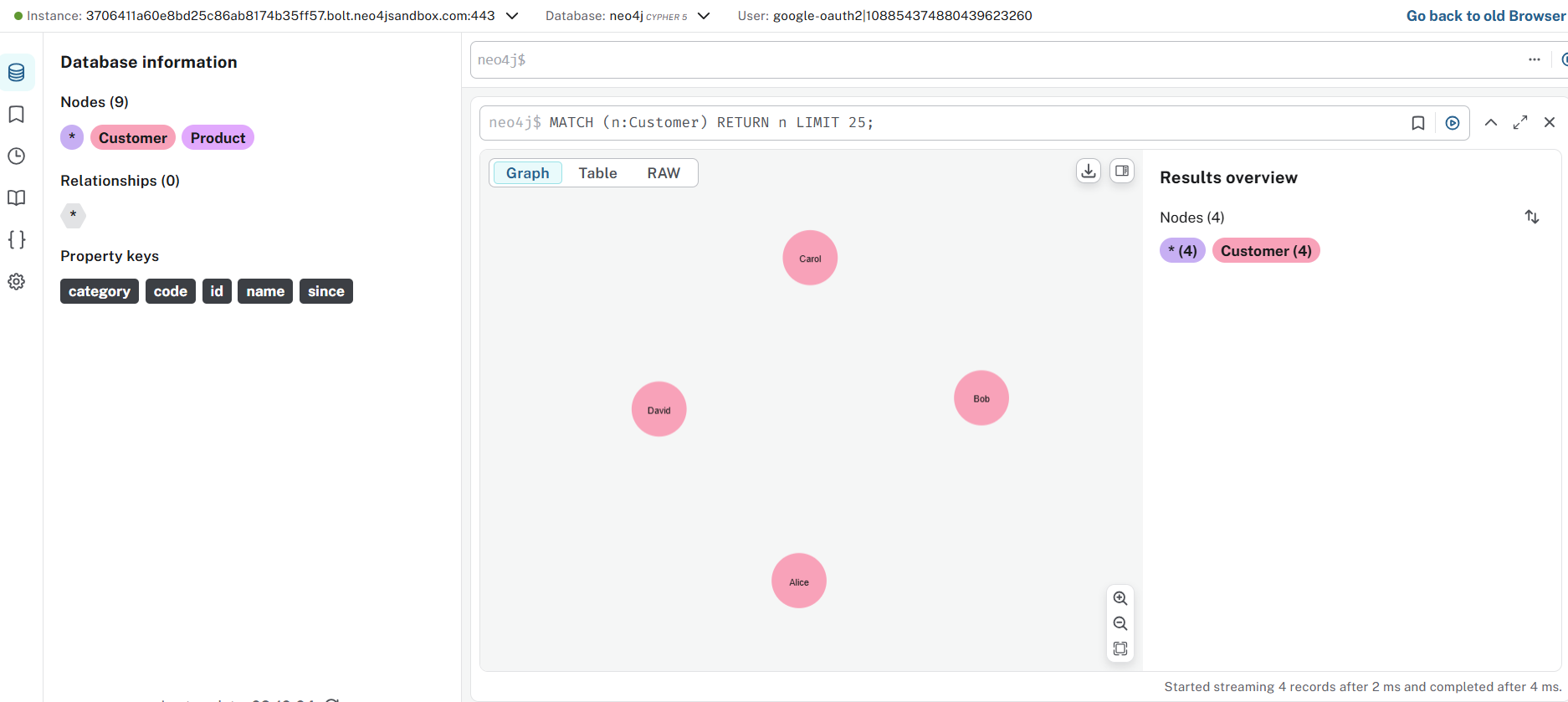Switch to the Table view tab

(x=597, y=173)
